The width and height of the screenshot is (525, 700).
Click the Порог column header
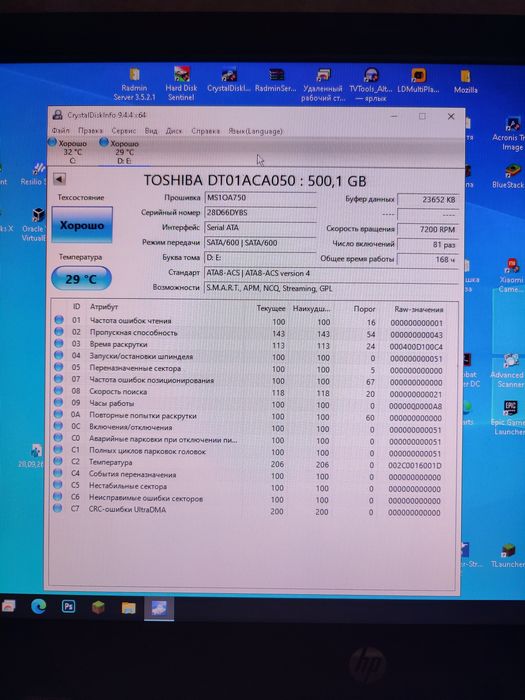coord(364,308)
